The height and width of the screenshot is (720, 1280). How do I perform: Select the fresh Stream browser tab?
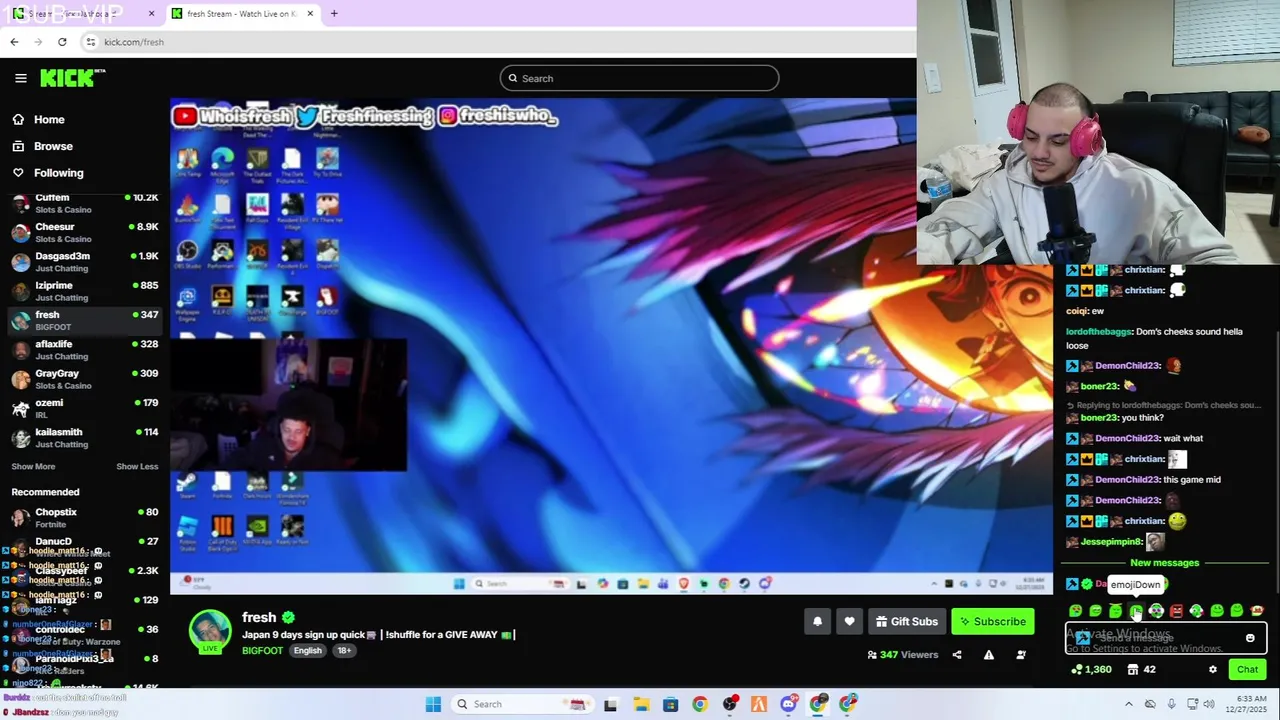[243, 14]
